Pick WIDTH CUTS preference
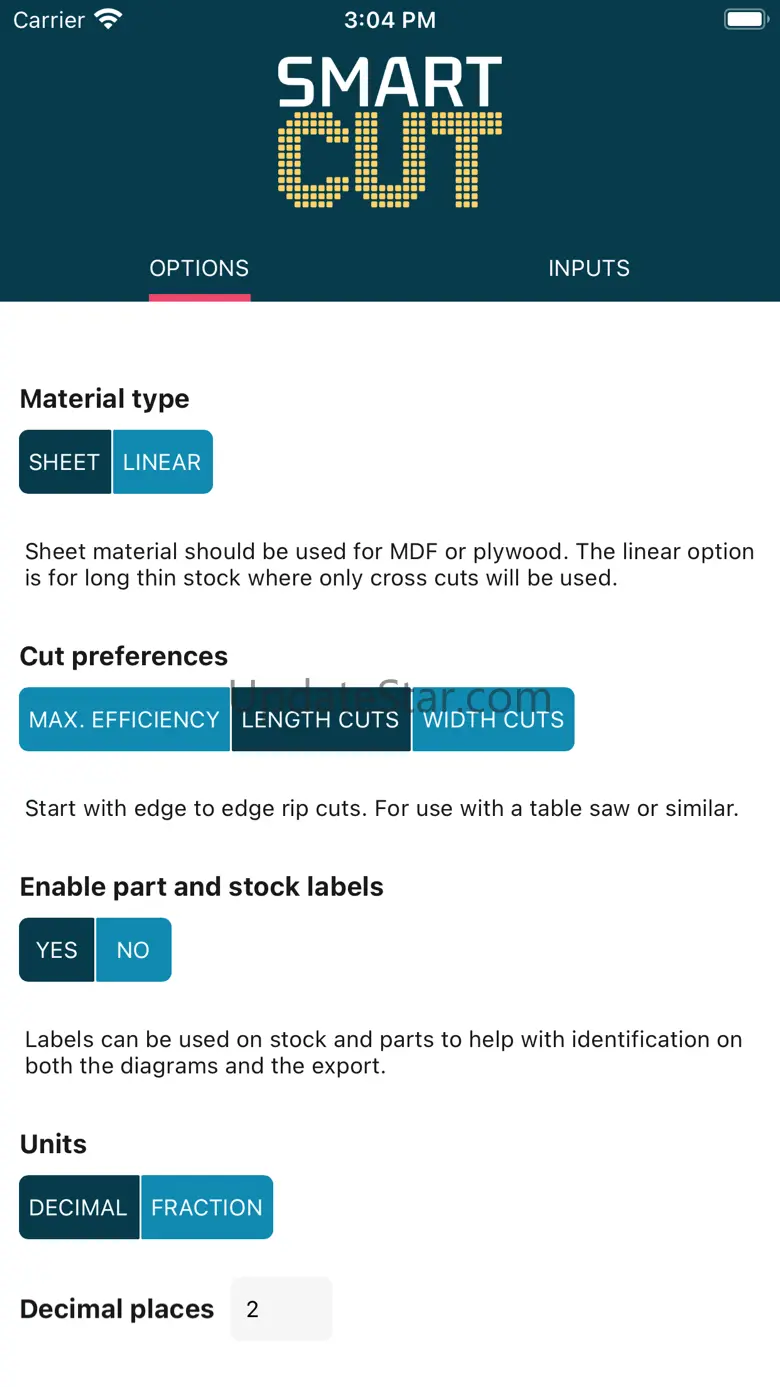Viewport: 780px width, 1387px height. tap(493, 719)
